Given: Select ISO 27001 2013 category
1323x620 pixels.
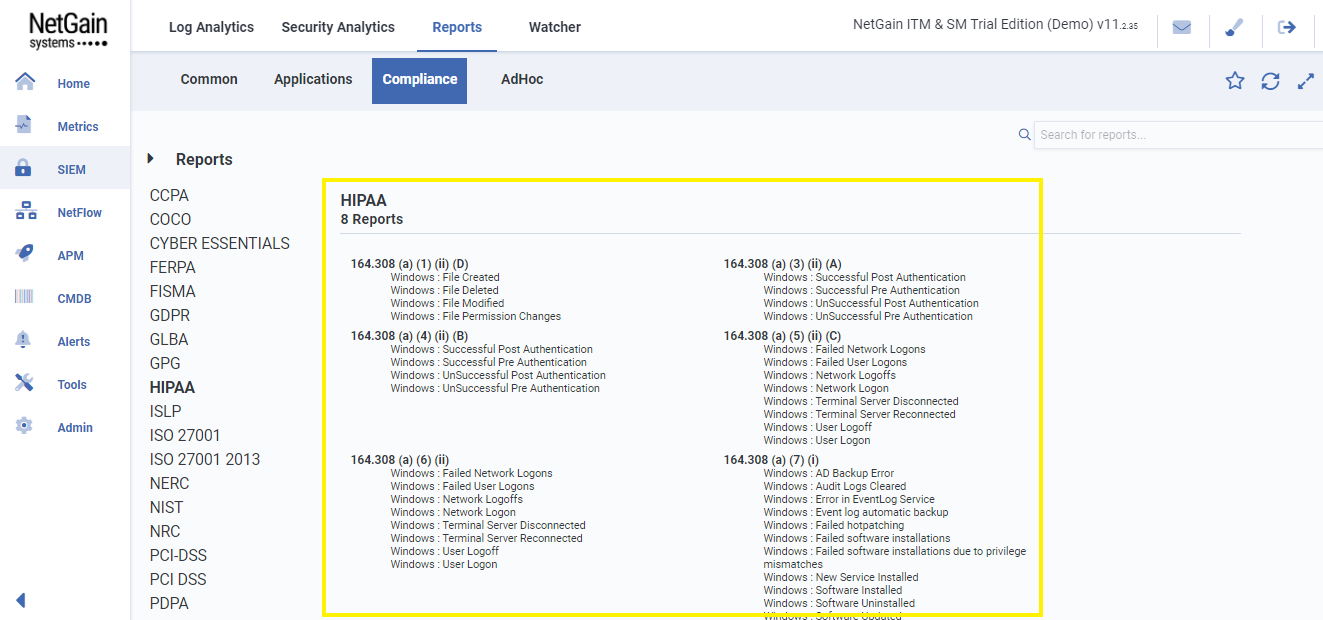Looking at the screenshot, I should click(x=205, y=459).
